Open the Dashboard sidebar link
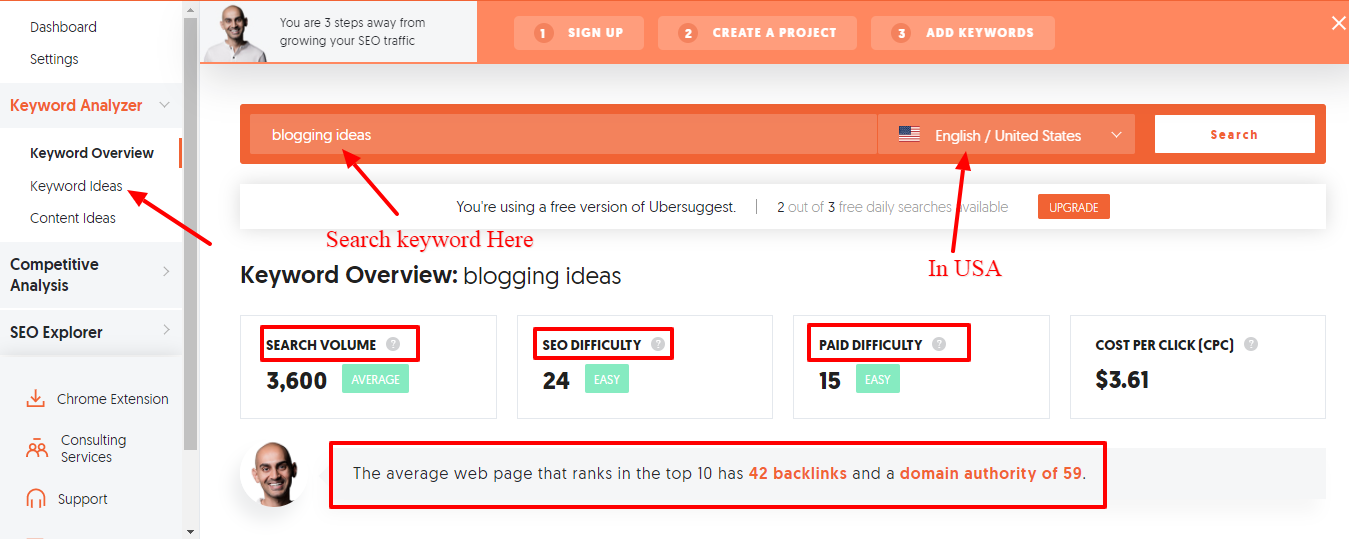The height and width of the screenshot is (539, 1349). pos(63,27)
